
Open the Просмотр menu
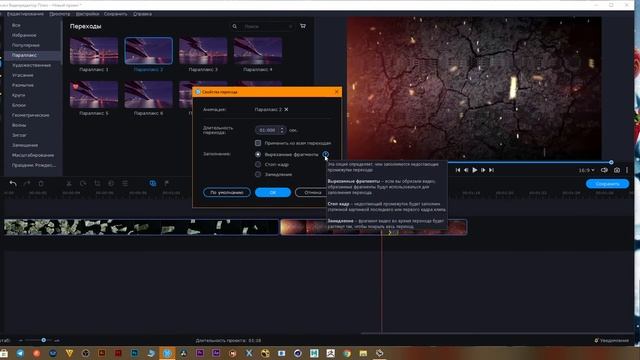(60, 14)
